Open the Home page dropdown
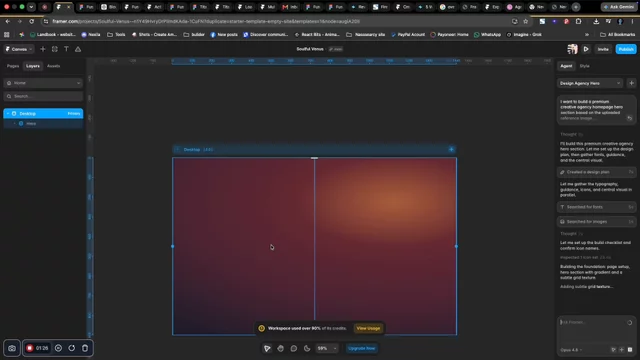Image resolution: width=640 pixels, height=360 pixels. click(x=43, y=83)
